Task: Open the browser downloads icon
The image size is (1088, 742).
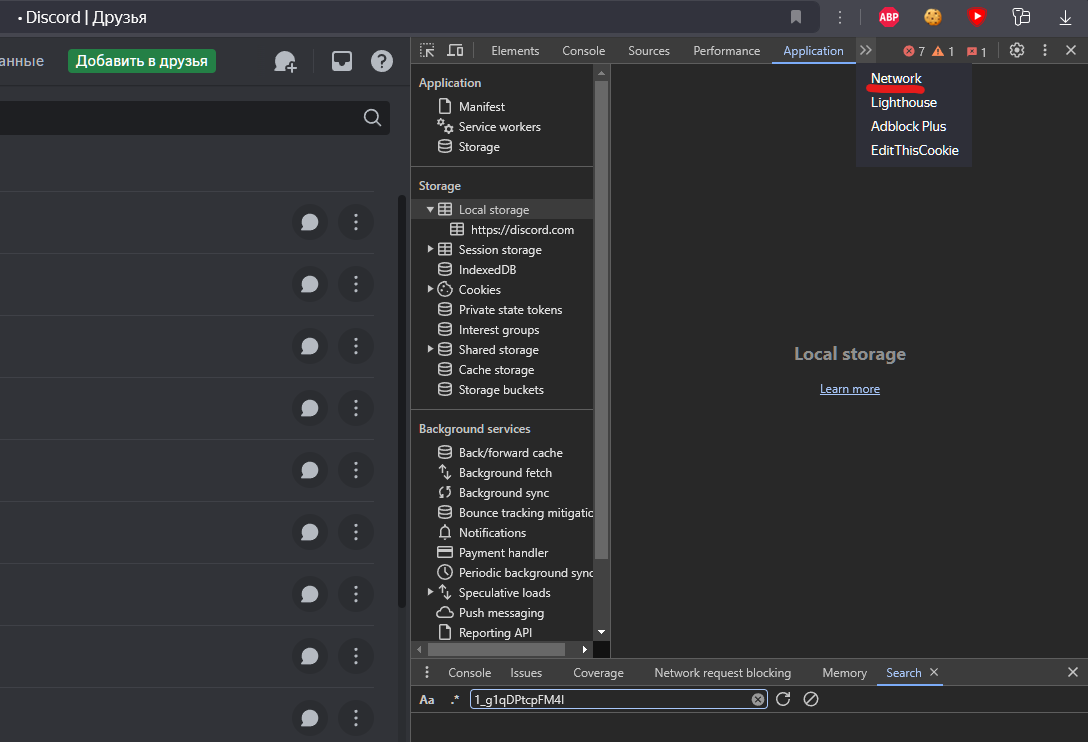Action: (1065, 17)
